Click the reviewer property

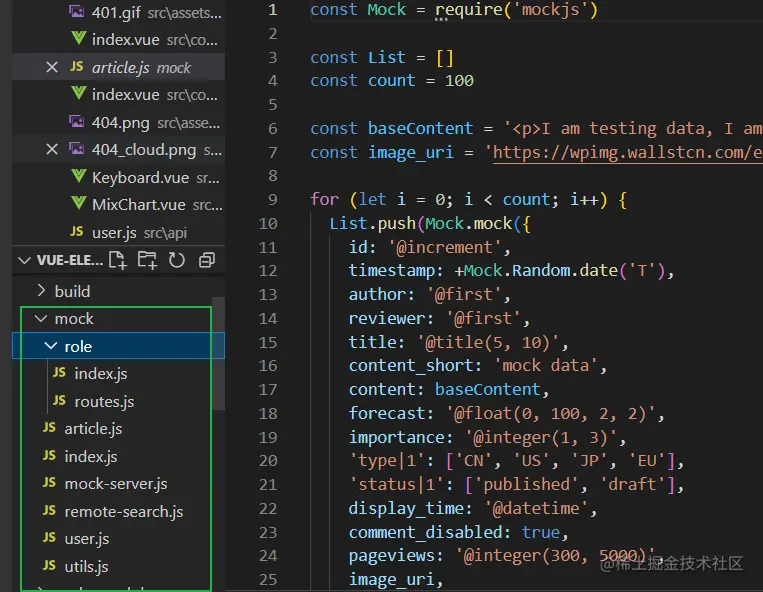coord(386,318)
